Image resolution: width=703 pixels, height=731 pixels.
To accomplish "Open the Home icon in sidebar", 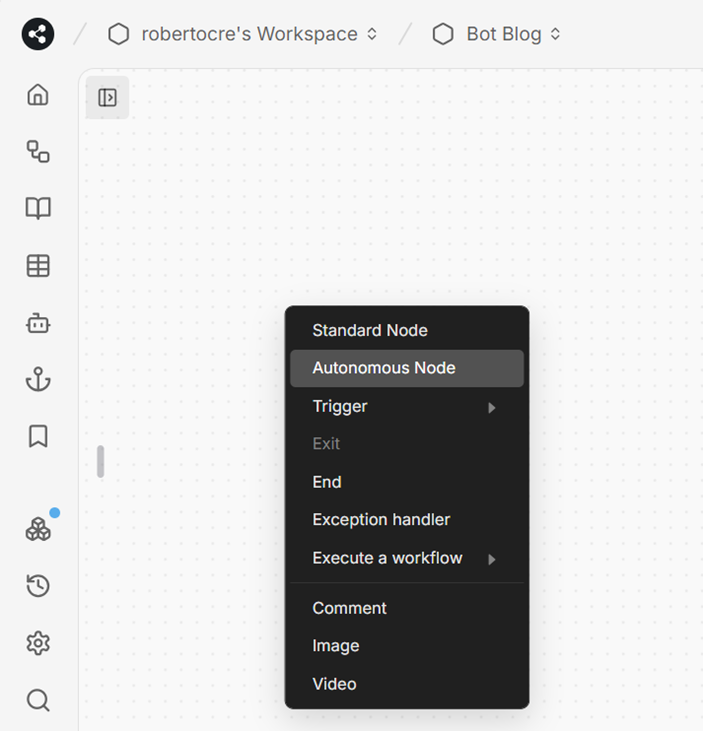I will [x=38, y=95].
